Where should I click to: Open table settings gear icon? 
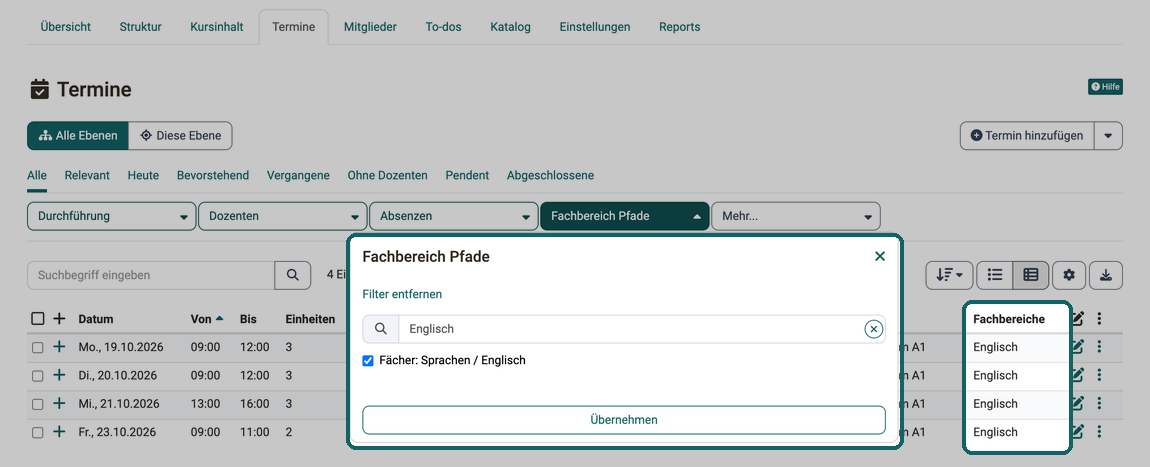click(x=1069, y=275)
